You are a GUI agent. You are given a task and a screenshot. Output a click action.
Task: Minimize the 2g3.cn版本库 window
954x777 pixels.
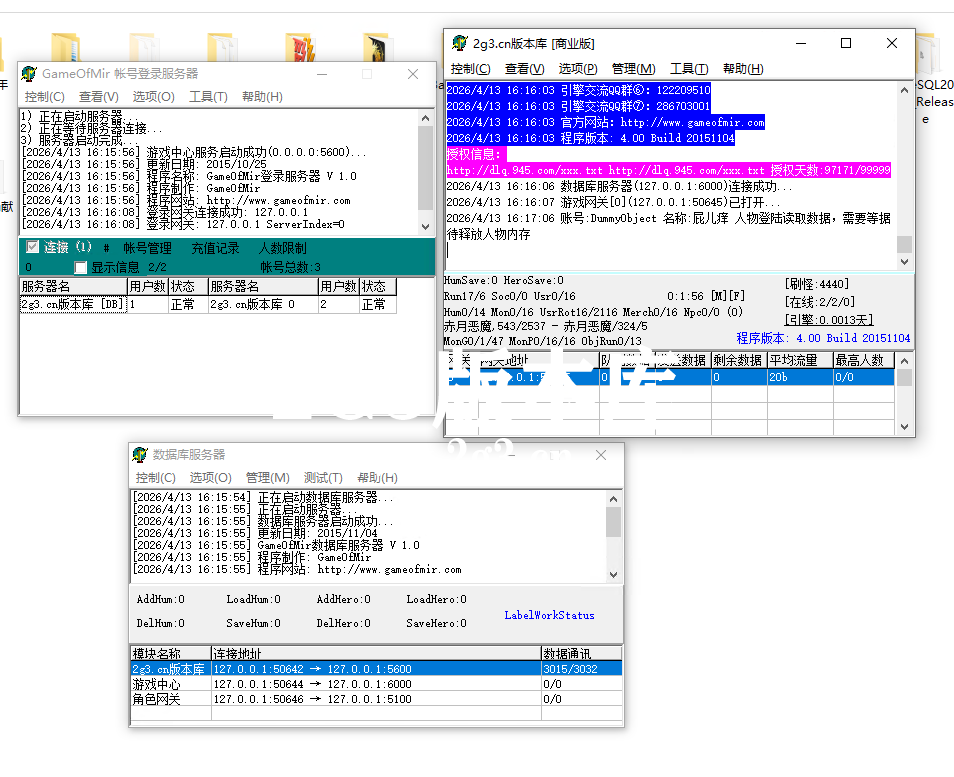pyautogui.click(x=800, y=43)
